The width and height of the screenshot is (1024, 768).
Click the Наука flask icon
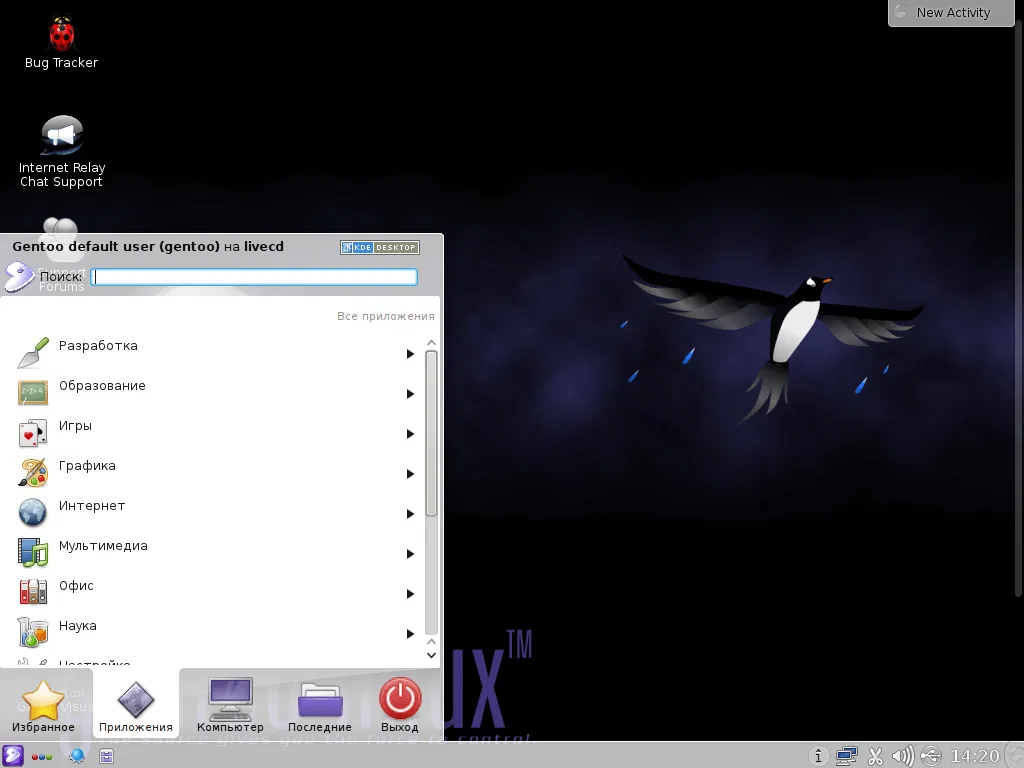pos(33,633)
